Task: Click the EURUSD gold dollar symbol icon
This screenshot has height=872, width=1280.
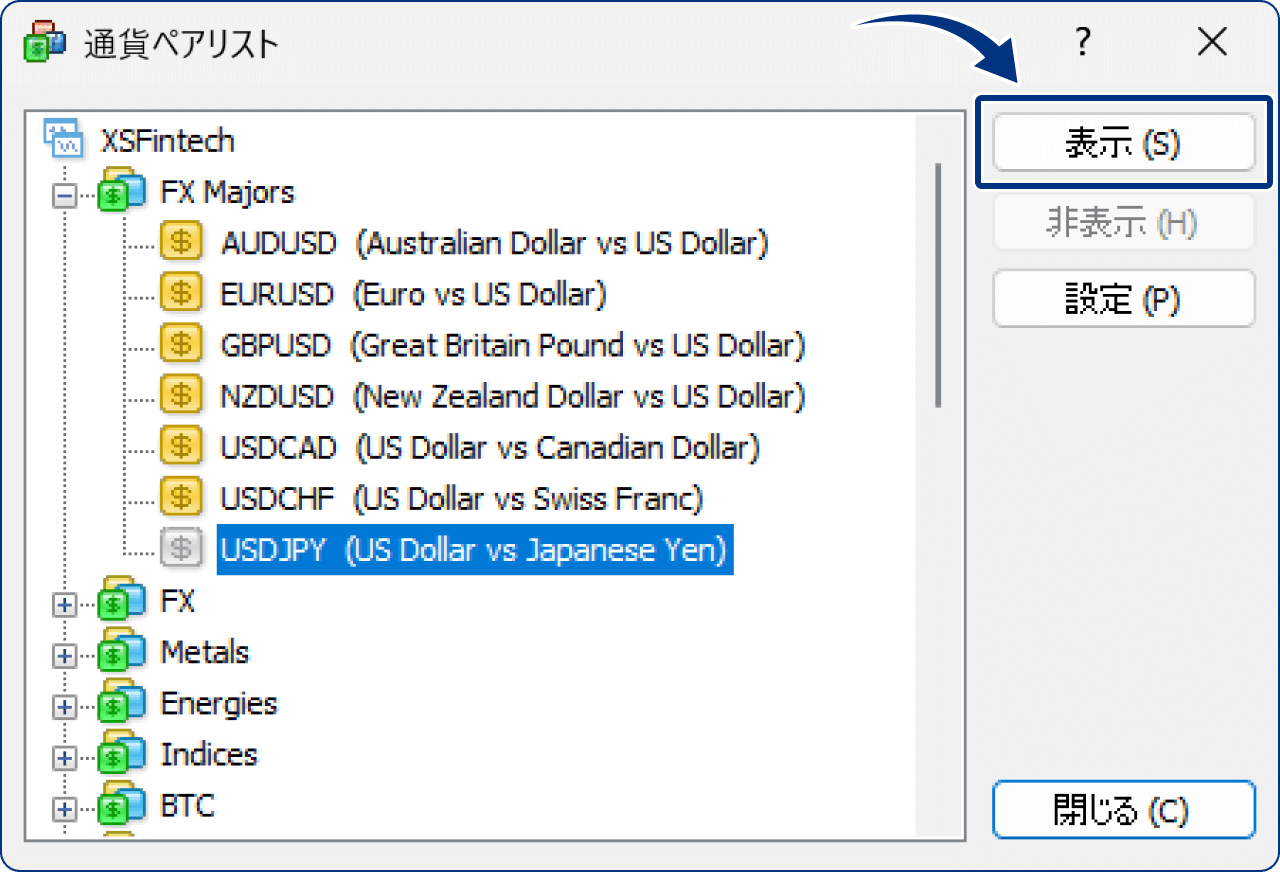Action: (x=181, y=293)
